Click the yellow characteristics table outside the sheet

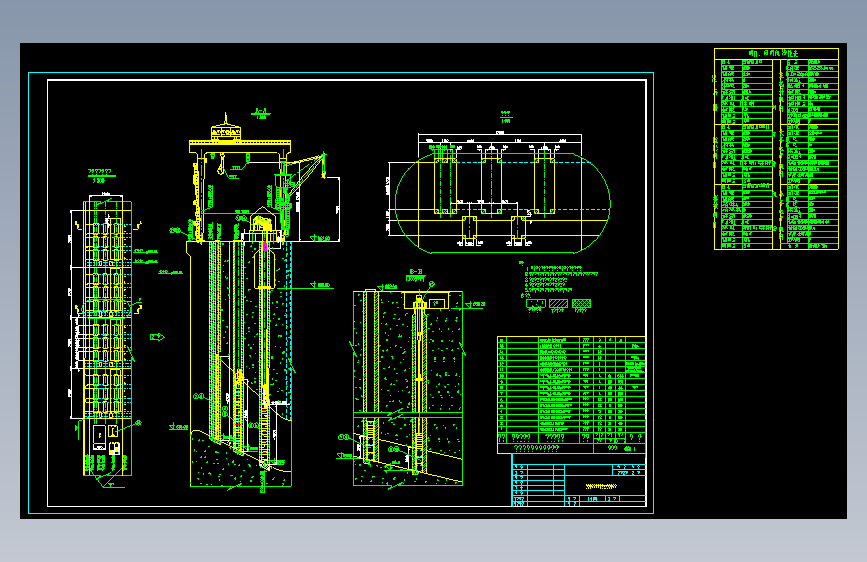click(x=776, y=149)
